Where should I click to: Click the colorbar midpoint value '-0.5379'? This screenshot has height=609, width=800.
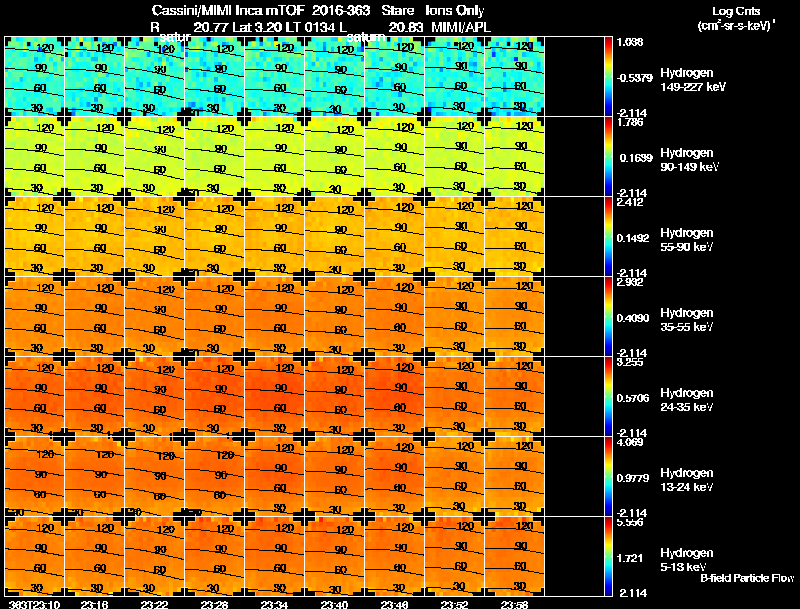pos(635,78)
